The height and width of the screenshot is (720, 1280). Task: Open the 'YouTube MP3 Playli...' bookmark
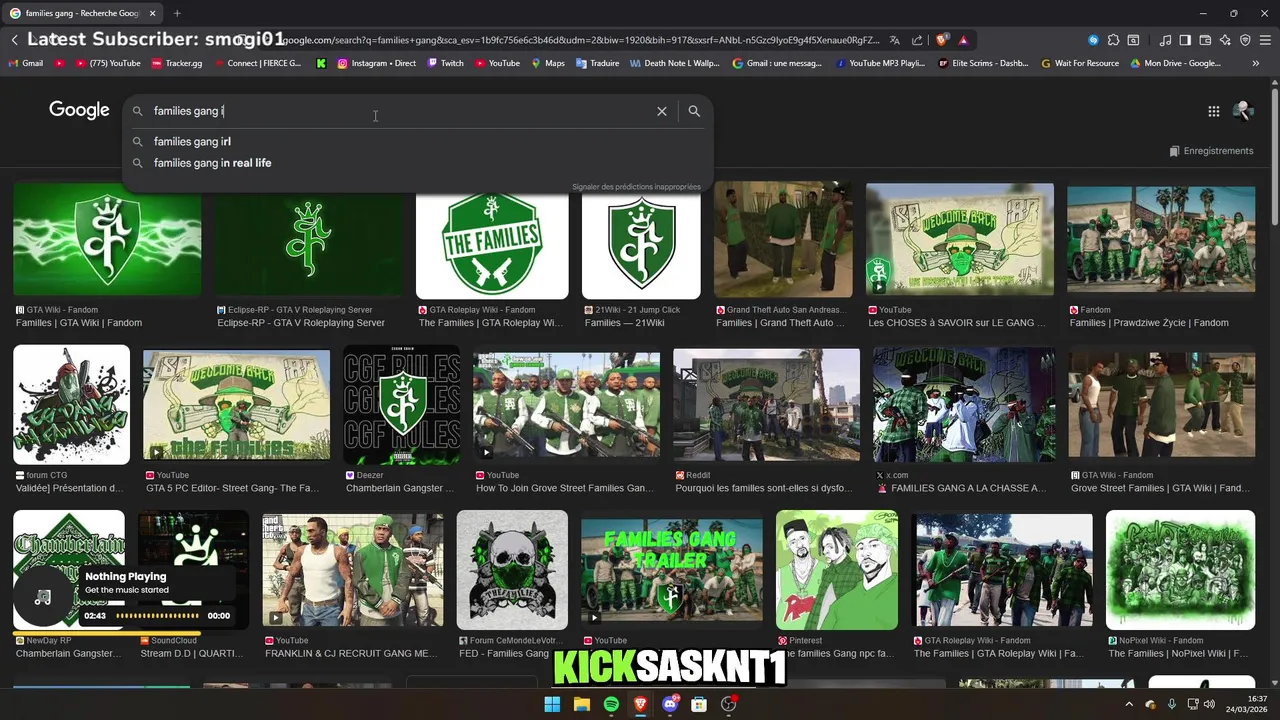click(x=880, y=63)
